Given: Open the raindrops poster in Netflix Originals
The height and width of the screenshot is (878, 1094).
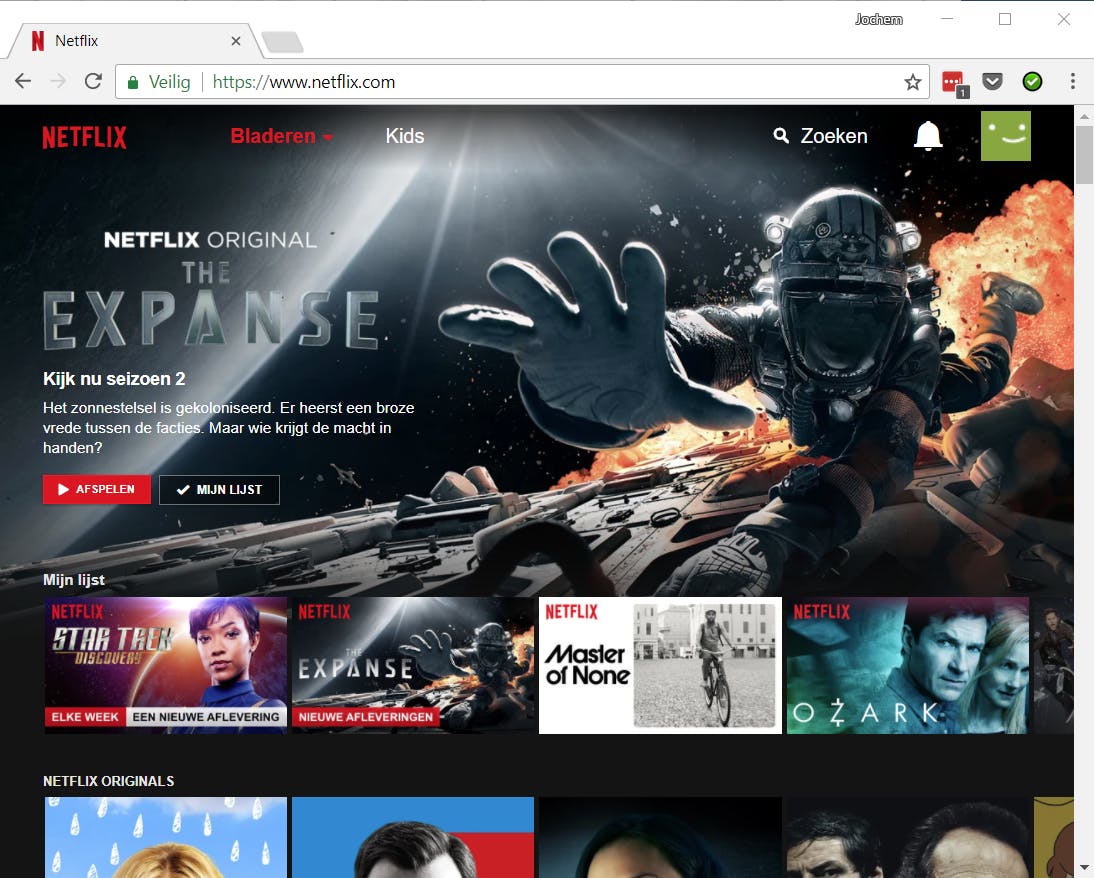Looking at the screenshot, I should click(166, 838).
